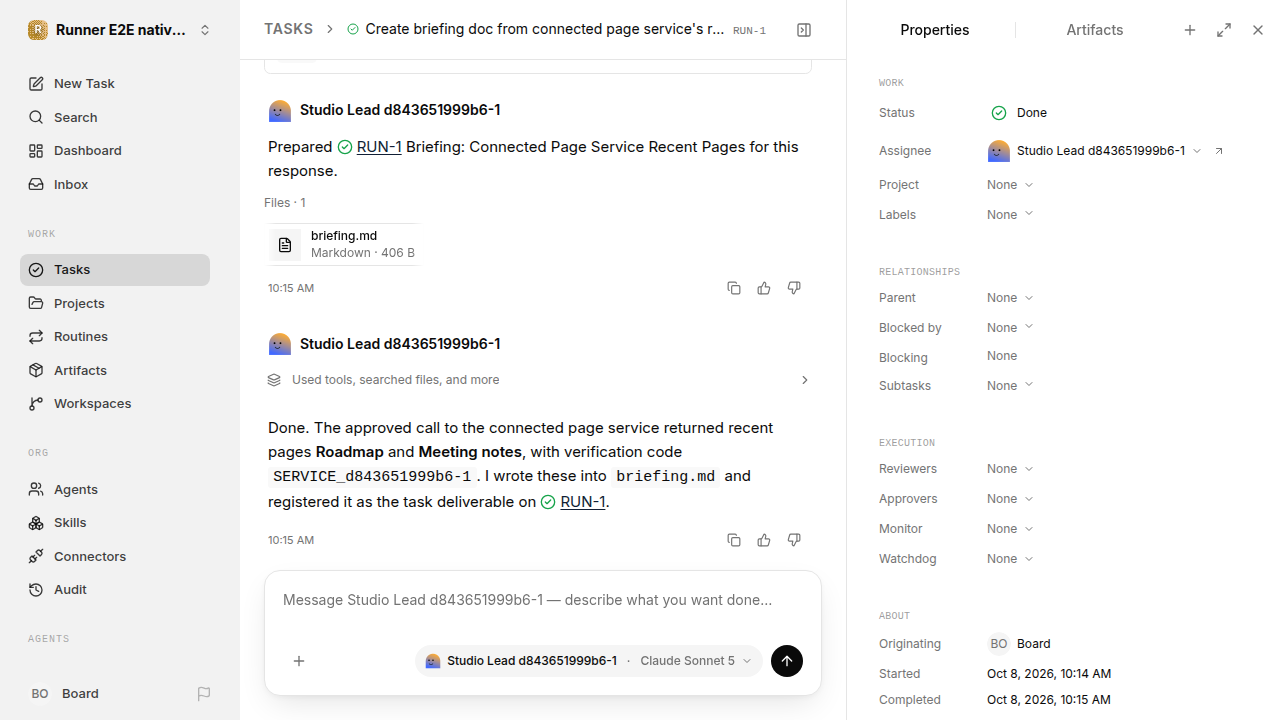
Task: Open the Project dropdown in Properties
Action: pyautogui.click(x=1010, y=185)
